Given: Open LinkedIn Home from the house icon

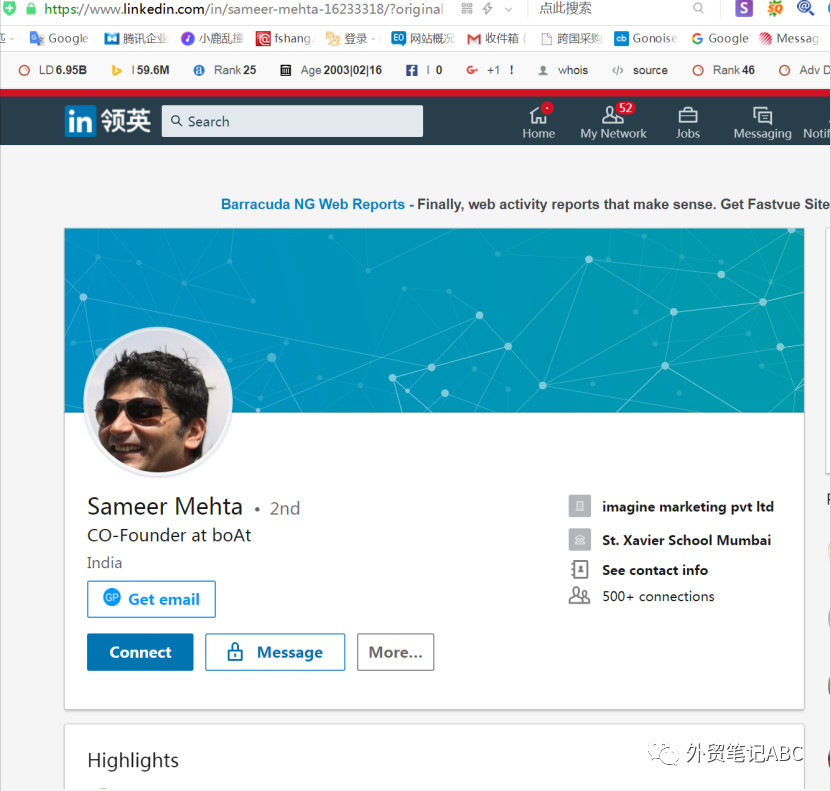Looking at the screenshot, I should 538,121.
